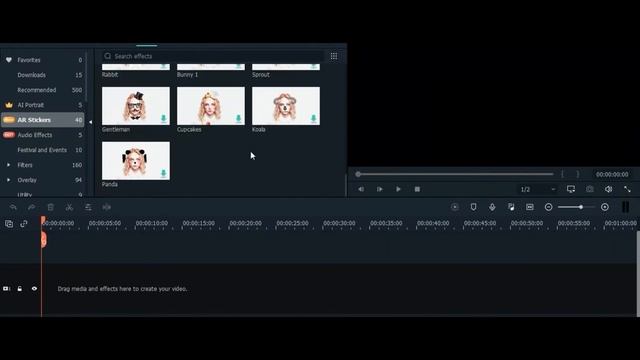Image resolution: width=640 pixels, height=360 pixels.
Task: Click the audio waveform icon
Action: (x=107, y=207)
